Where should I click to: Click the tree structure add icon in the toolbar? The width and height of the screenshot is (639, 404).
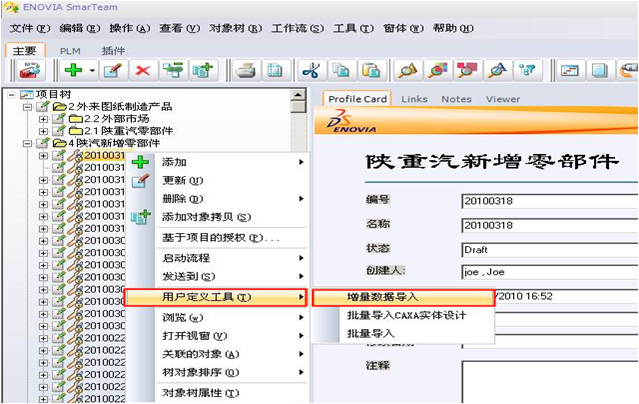[173, 71]
